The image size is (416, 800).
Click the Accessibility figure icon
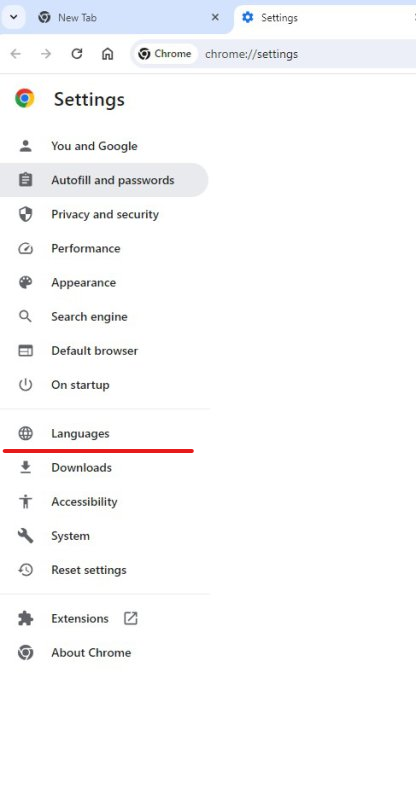click(x=25, y=502)
